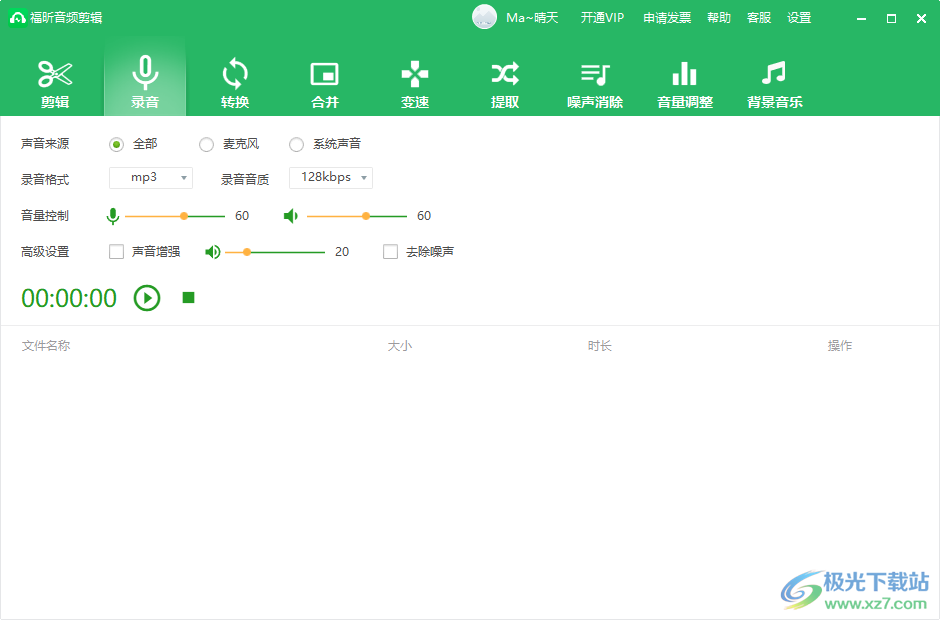This screenshot has width=940, height=620.
Task: Open the 开通VIP link
Action: click(x=602, y=18)
